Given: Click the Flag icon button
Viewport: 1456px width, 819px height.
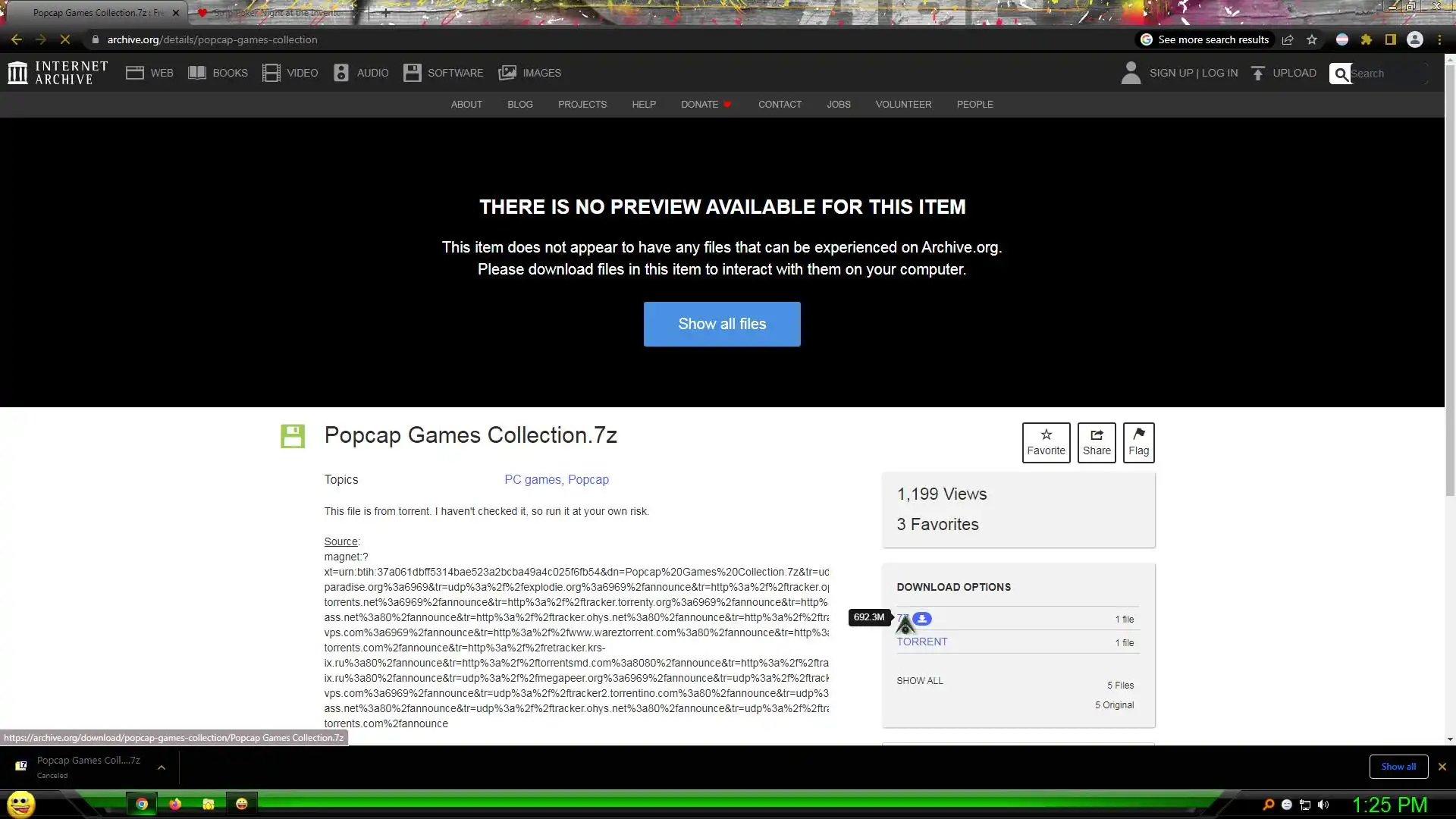Looking at the screenshot, I should pyautogui.click(x=1138, y=442).
